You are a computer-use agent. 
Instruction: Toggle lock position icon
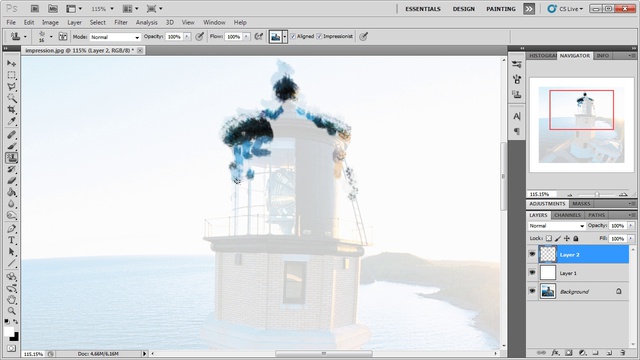tap(567, 238)
